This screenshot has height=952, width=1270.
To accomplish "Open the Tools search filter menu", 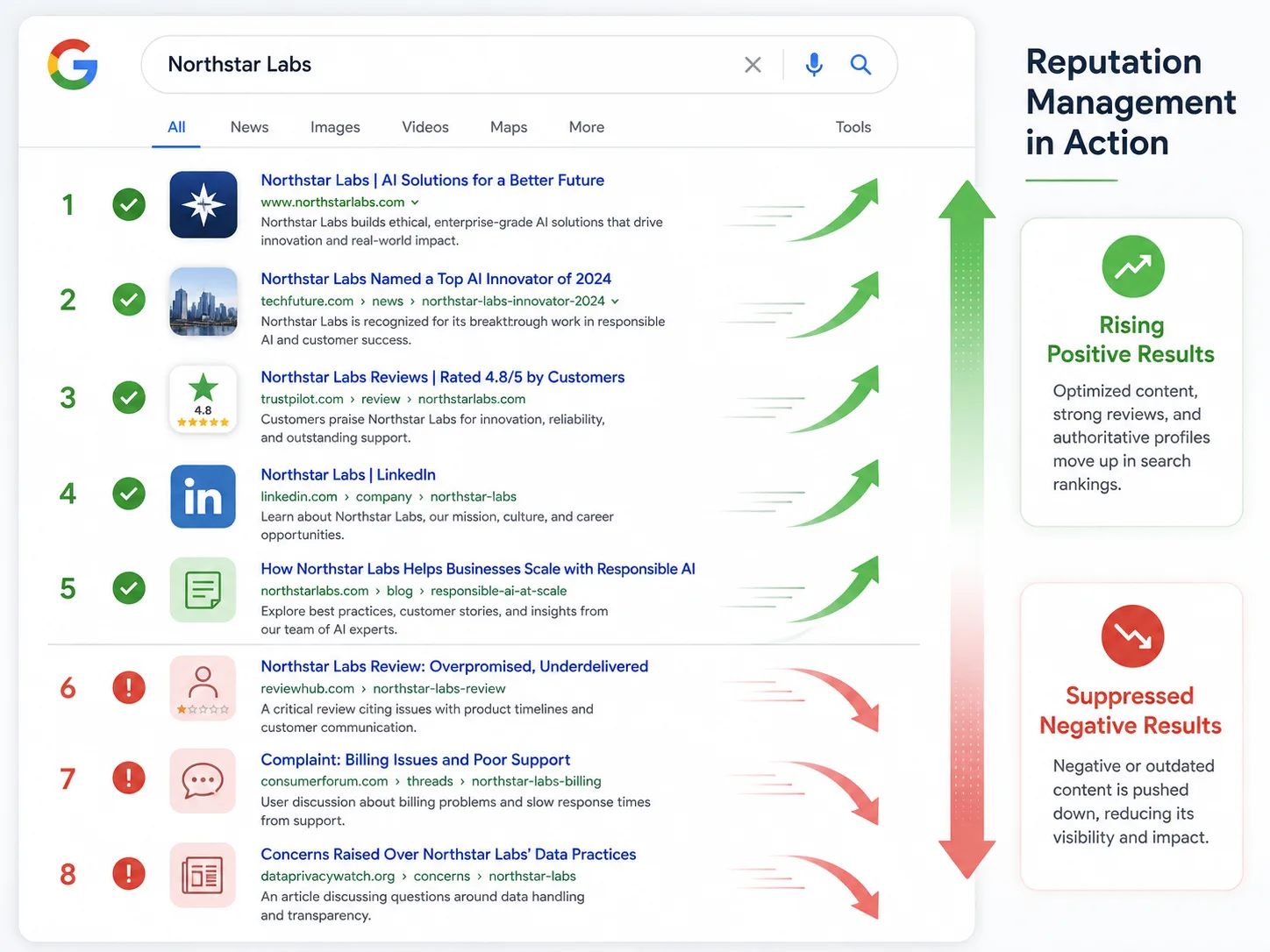I will pyautogui.click(x=853, y=127).
